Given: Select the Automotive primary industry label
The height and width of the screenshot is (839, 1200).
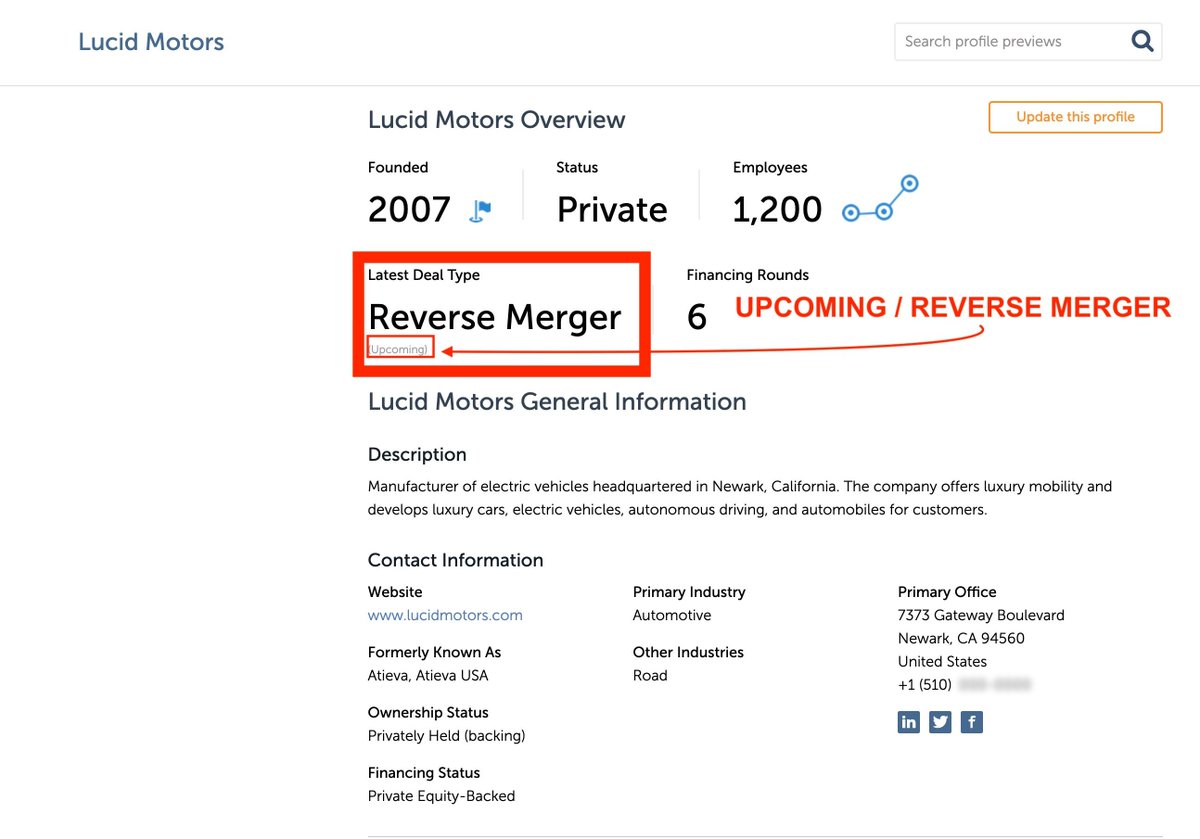Looking at the screenshot, I should click(671, 615).
